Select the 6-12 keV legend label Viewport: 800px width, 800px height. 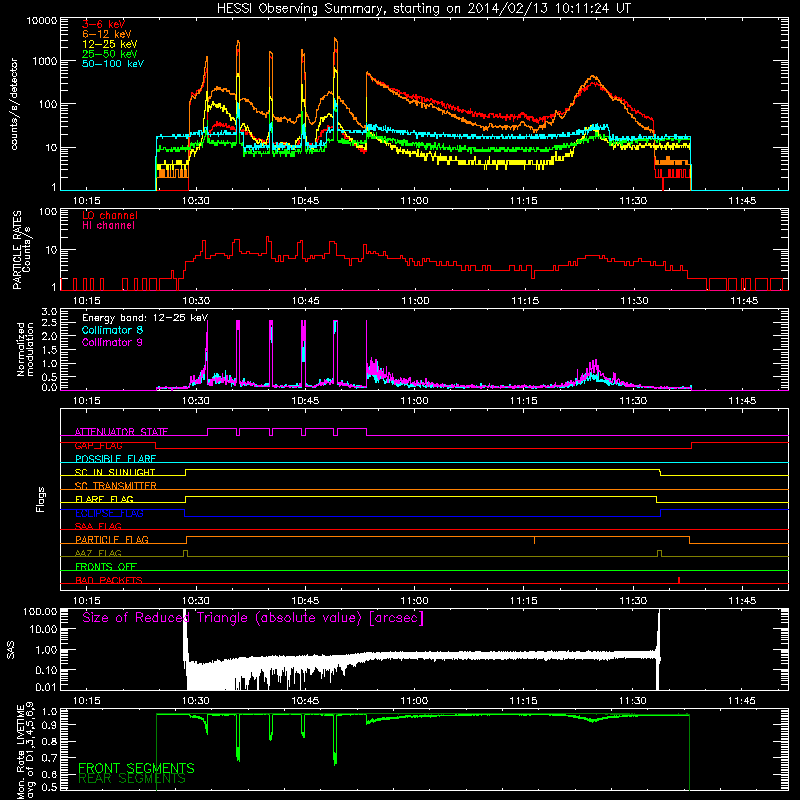tap(107, 34)
